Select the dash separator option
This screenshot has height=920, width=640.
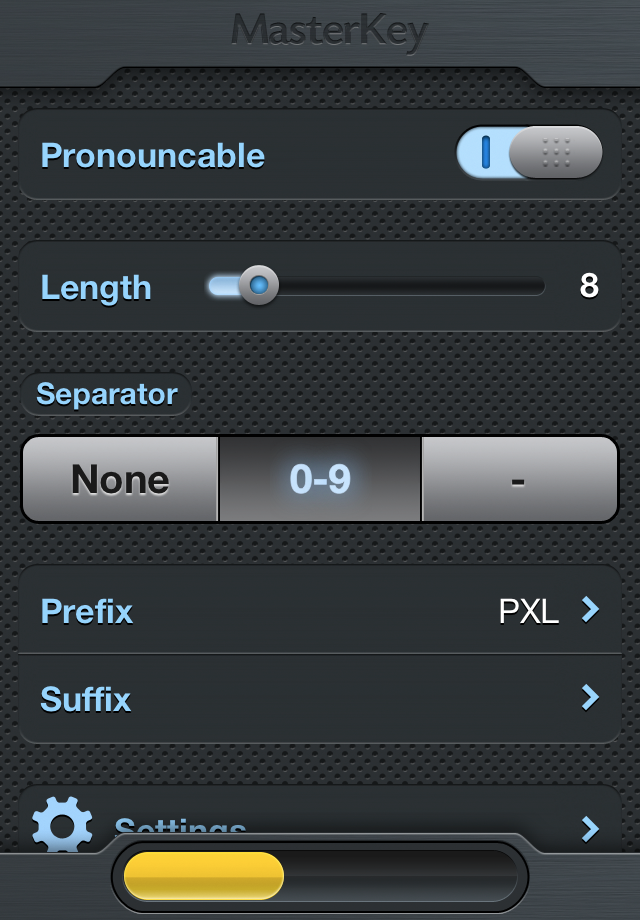pyautogui.click(x=519, y=479)
